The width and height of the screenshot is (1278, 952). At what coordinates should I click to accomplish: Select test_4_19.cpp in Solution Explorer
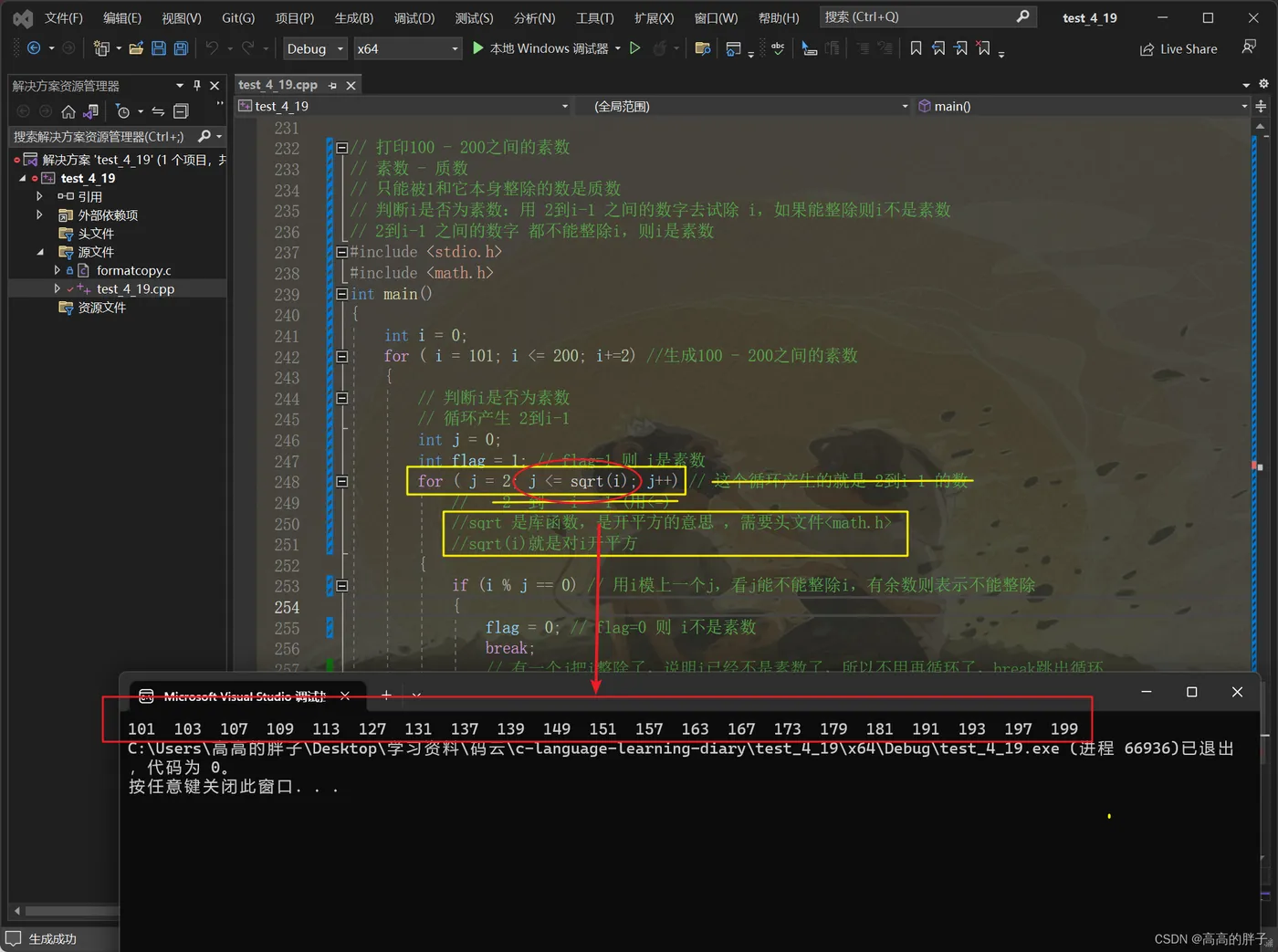(135, 288)
